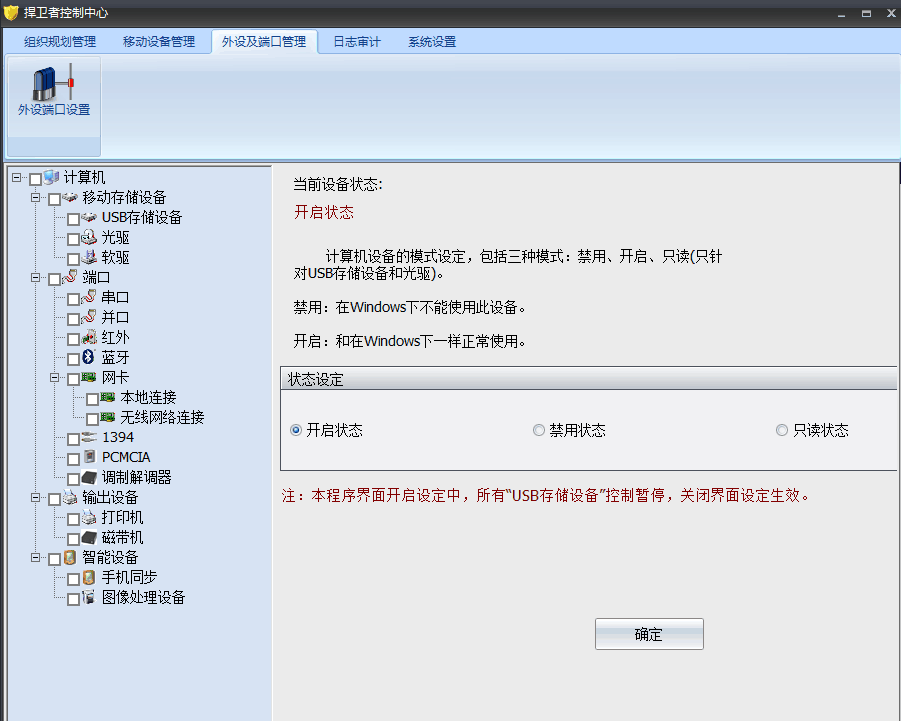The height and width of the screenshot is (721, 901).
Task: Collapse the 移动存储设备 node
Action: [36, 198]
